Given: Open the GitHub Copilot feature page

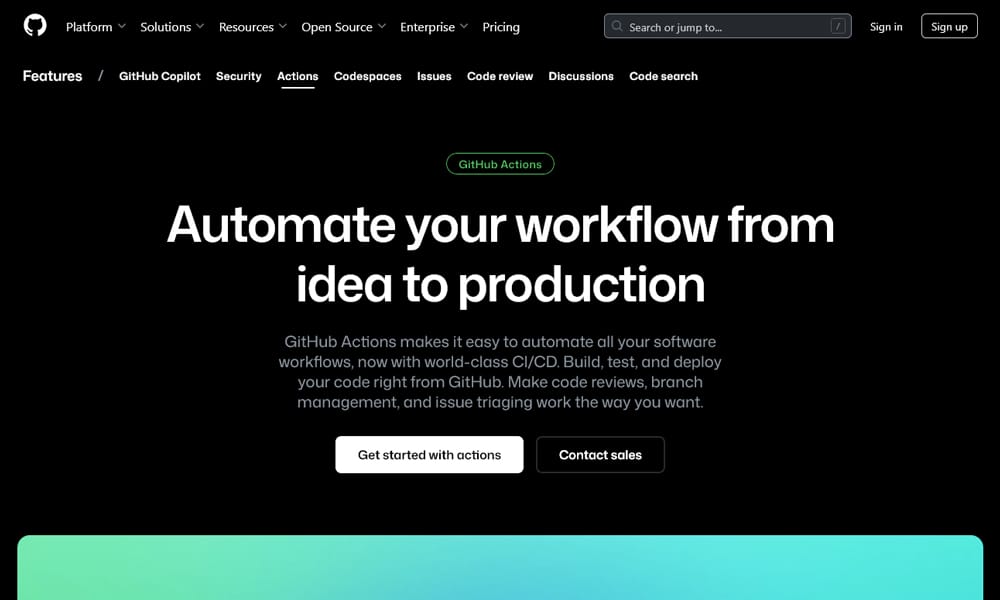Looking at the screenshot, I should (159, 76).
